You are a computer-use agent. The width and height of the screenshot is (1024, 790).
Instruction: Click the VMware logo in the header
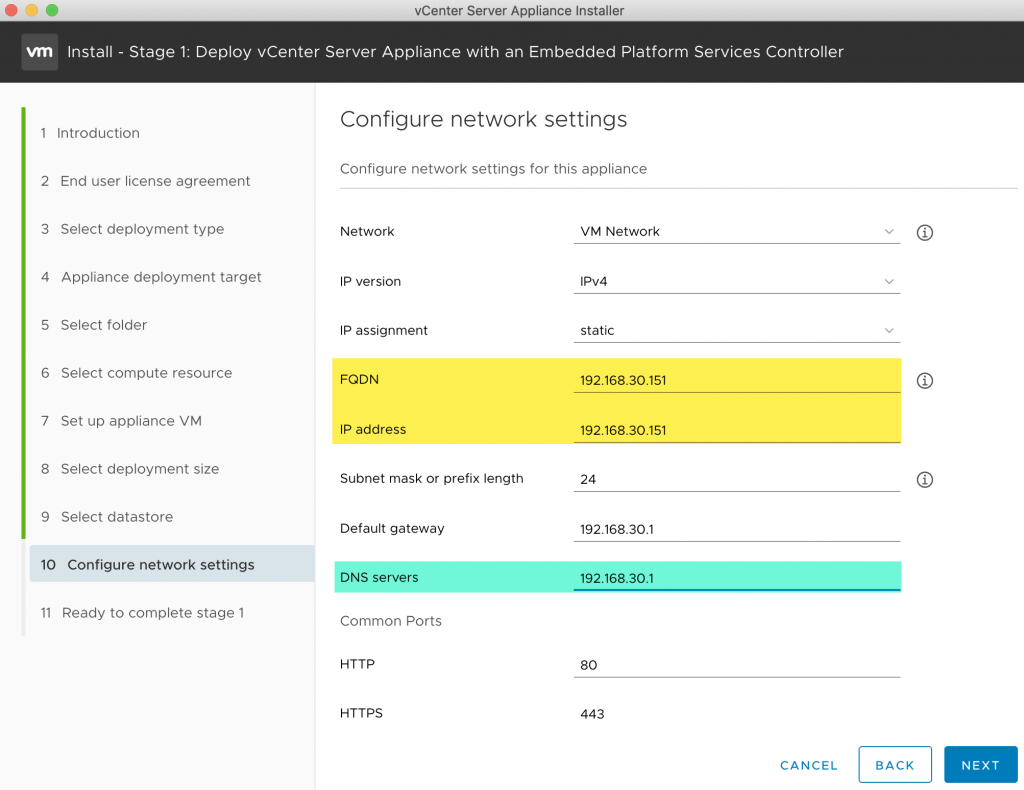pos(40,51)
